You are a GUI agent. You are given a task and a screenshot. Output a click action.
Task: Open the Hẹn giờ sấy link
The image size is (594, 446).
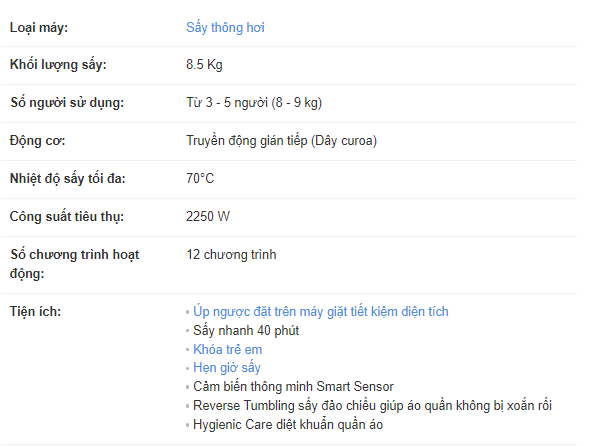point(227,368)
